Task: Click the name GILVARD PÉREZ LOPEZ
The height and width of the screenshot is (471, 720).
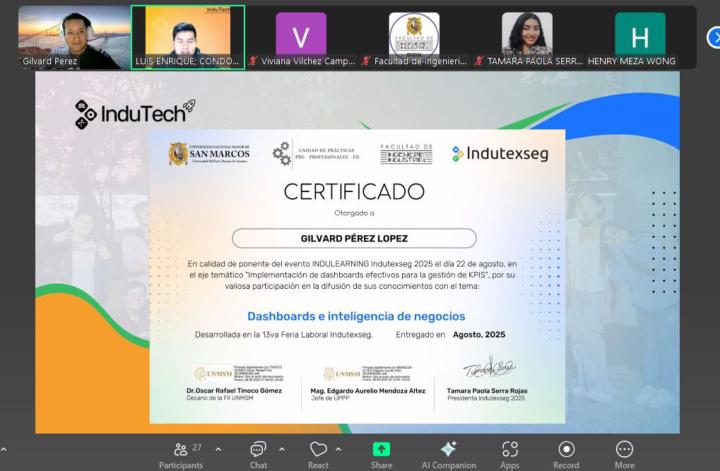Action: tap(354, 239)
